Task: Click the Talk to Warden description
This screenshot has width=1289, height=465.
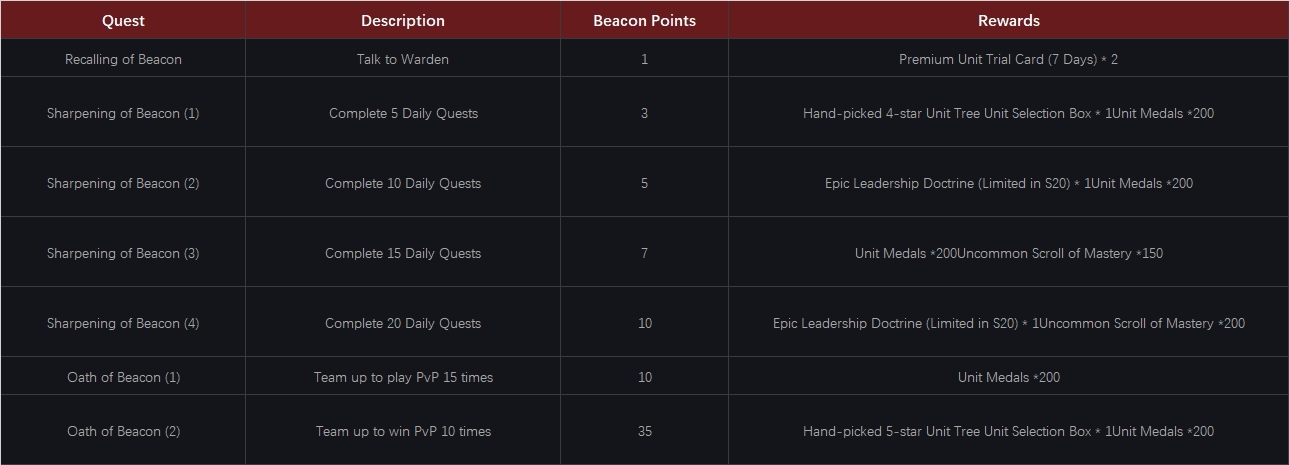Action: pos(403,59)
